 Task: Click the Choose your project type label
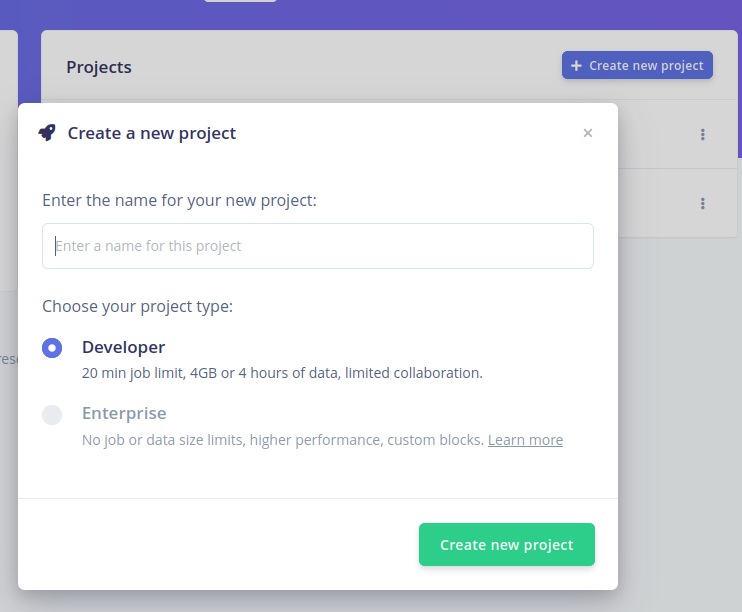(138, 306)
